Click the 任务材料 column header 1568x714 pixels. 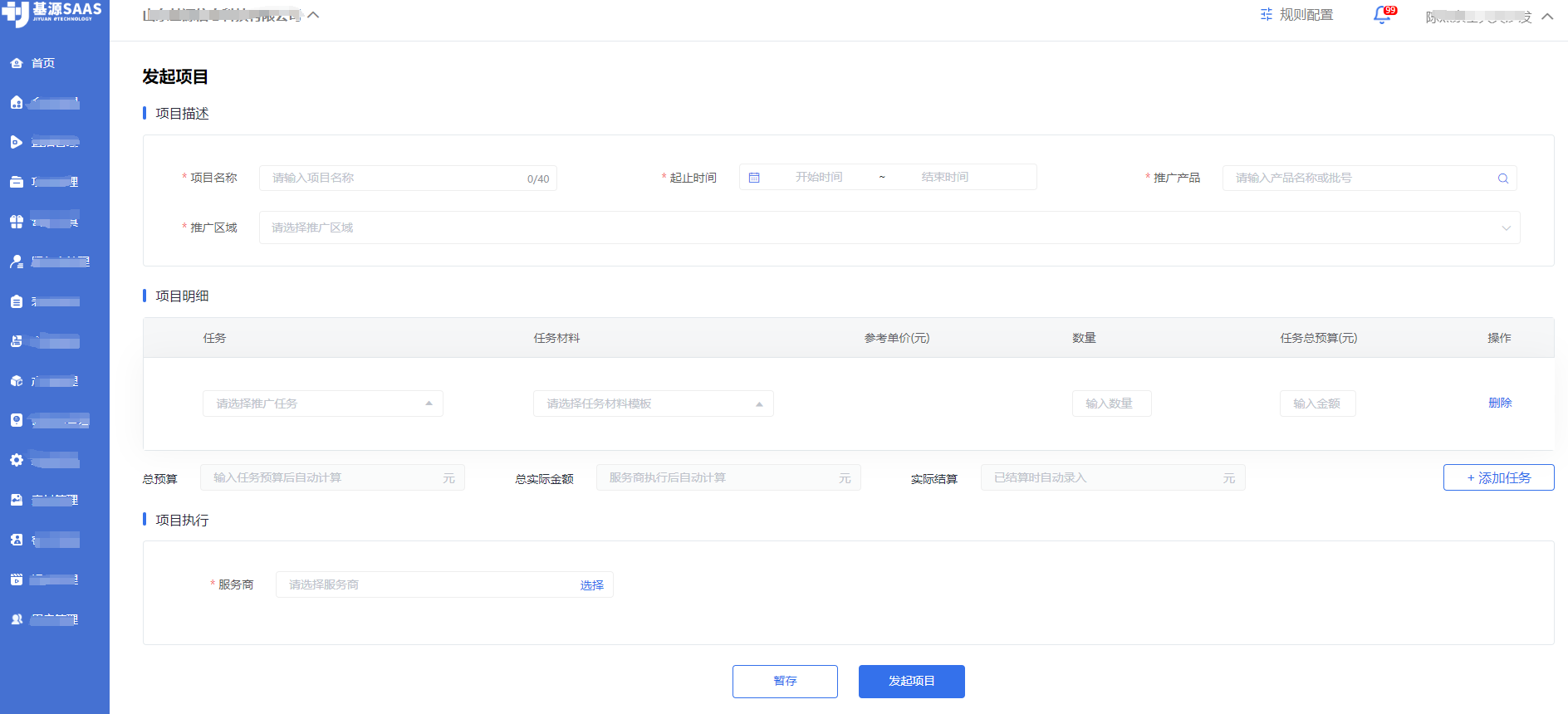[556, 338]
